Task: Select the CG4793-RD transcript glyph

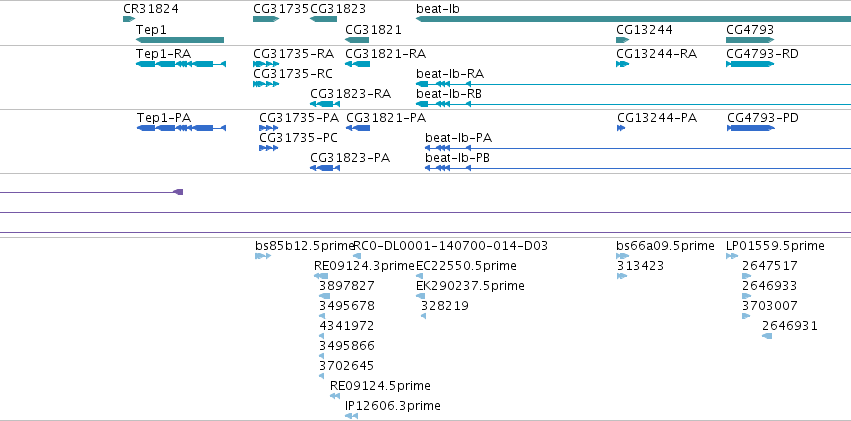Action: [750, 64]
